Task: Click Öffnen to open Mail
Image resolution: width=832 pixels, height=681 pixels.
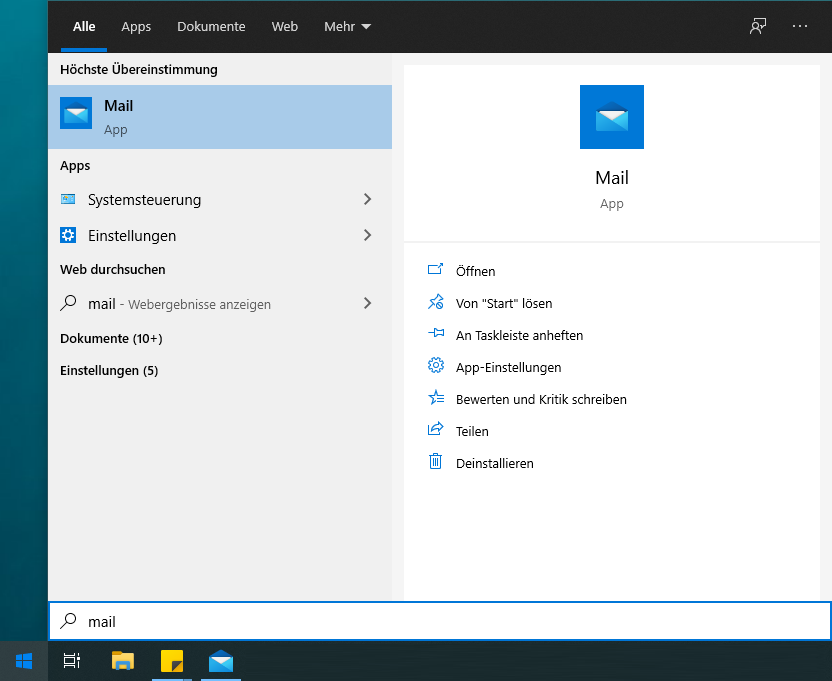Action: coord(475,271)
